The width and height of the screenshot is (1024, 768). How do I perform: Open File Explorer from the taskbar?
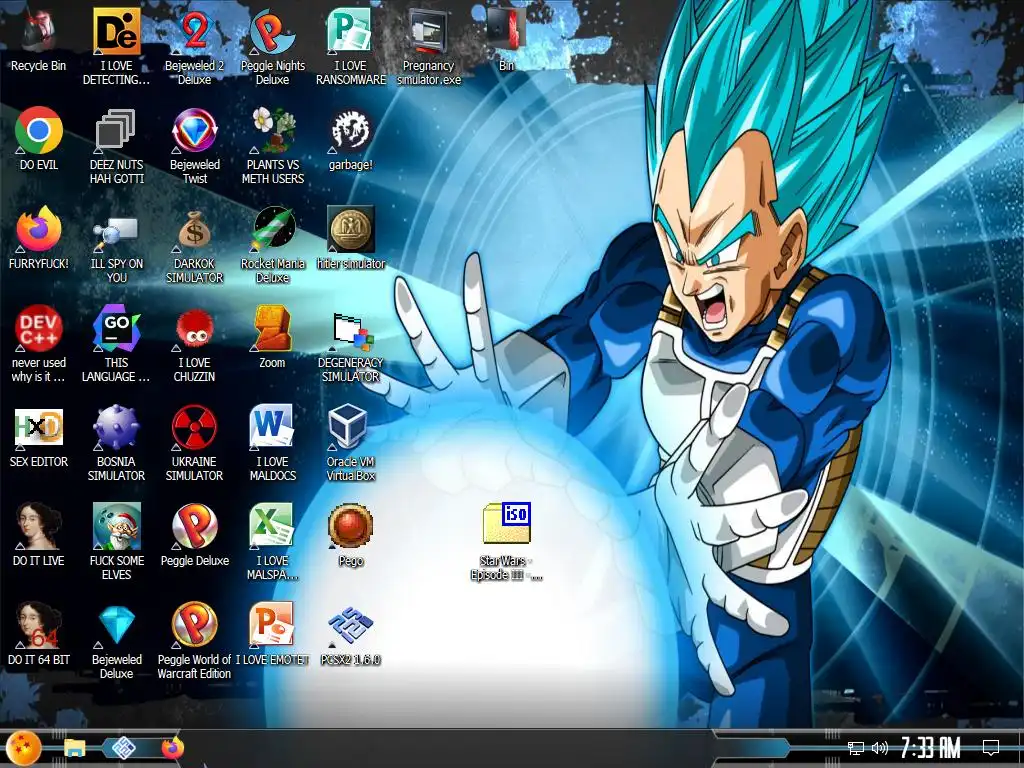tap(74, 748)
